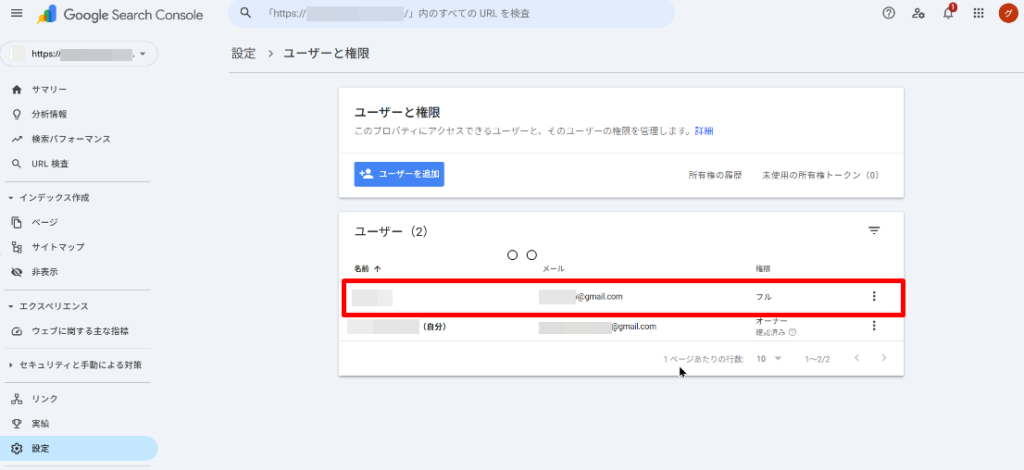Expand セキュリティと手動による対策 section
The image size is (1024, 470).
click(x=75, y=365)
